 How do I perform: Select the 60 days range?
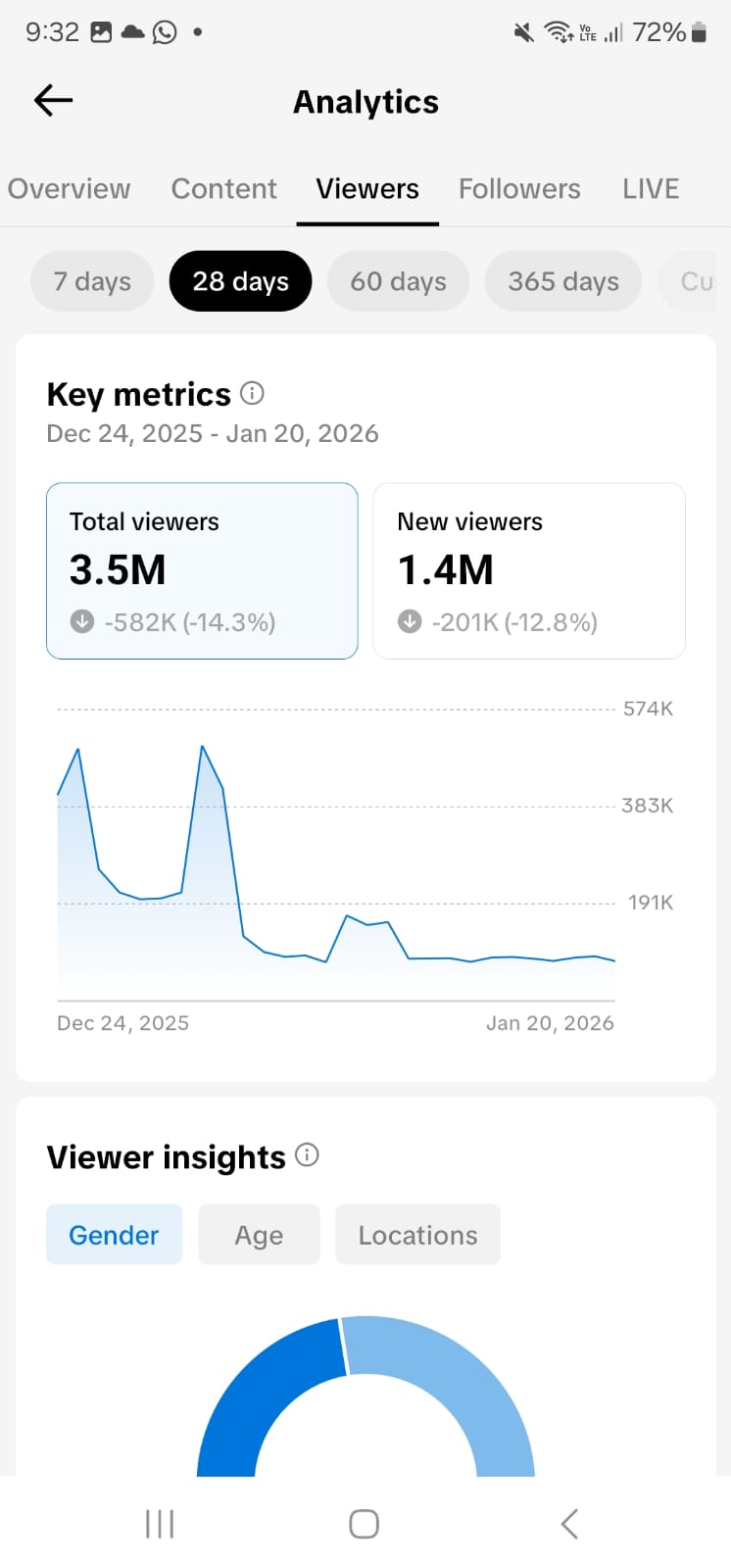(398, 281)
